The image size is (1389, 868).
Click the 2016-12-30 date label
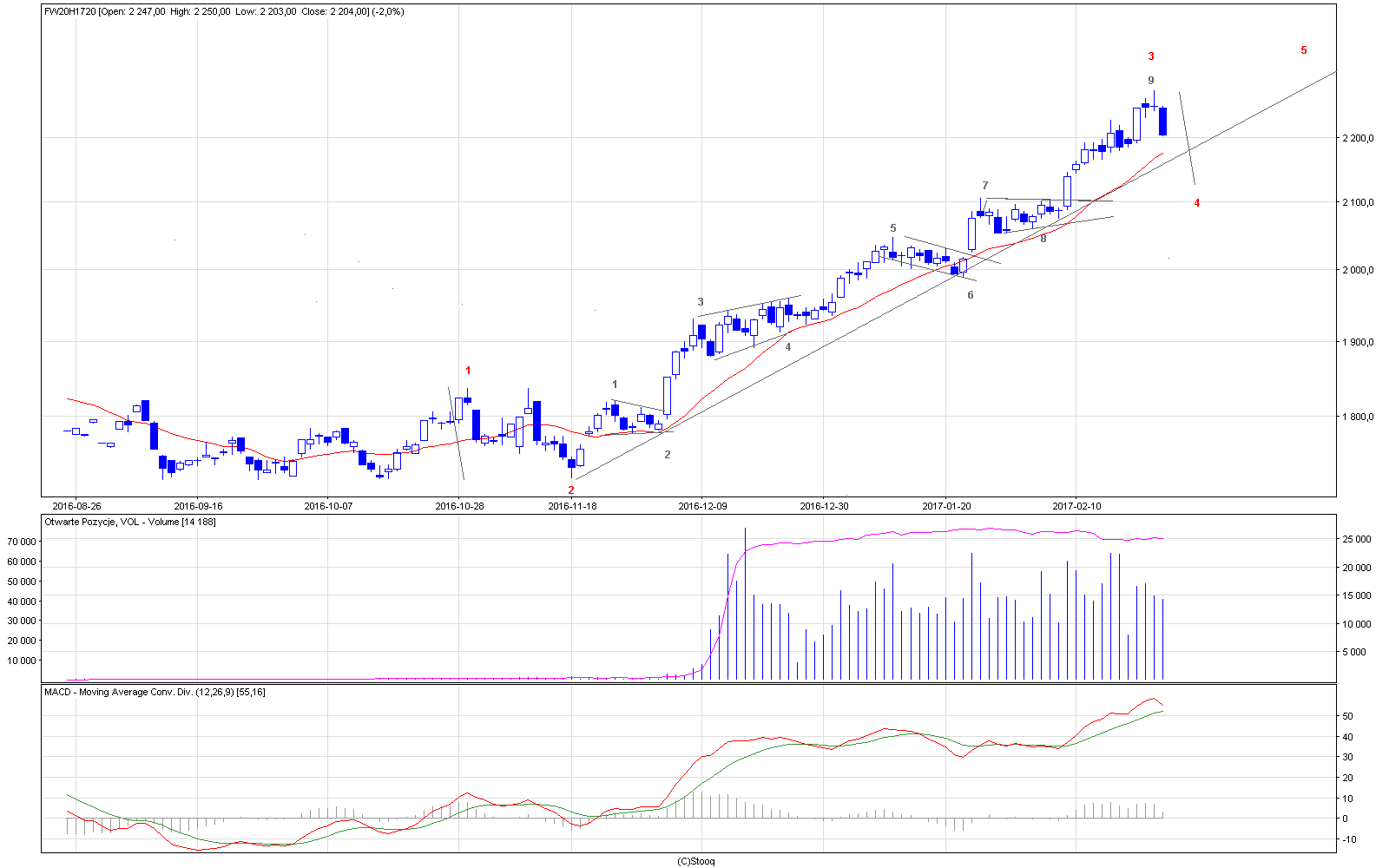[824, 505]
